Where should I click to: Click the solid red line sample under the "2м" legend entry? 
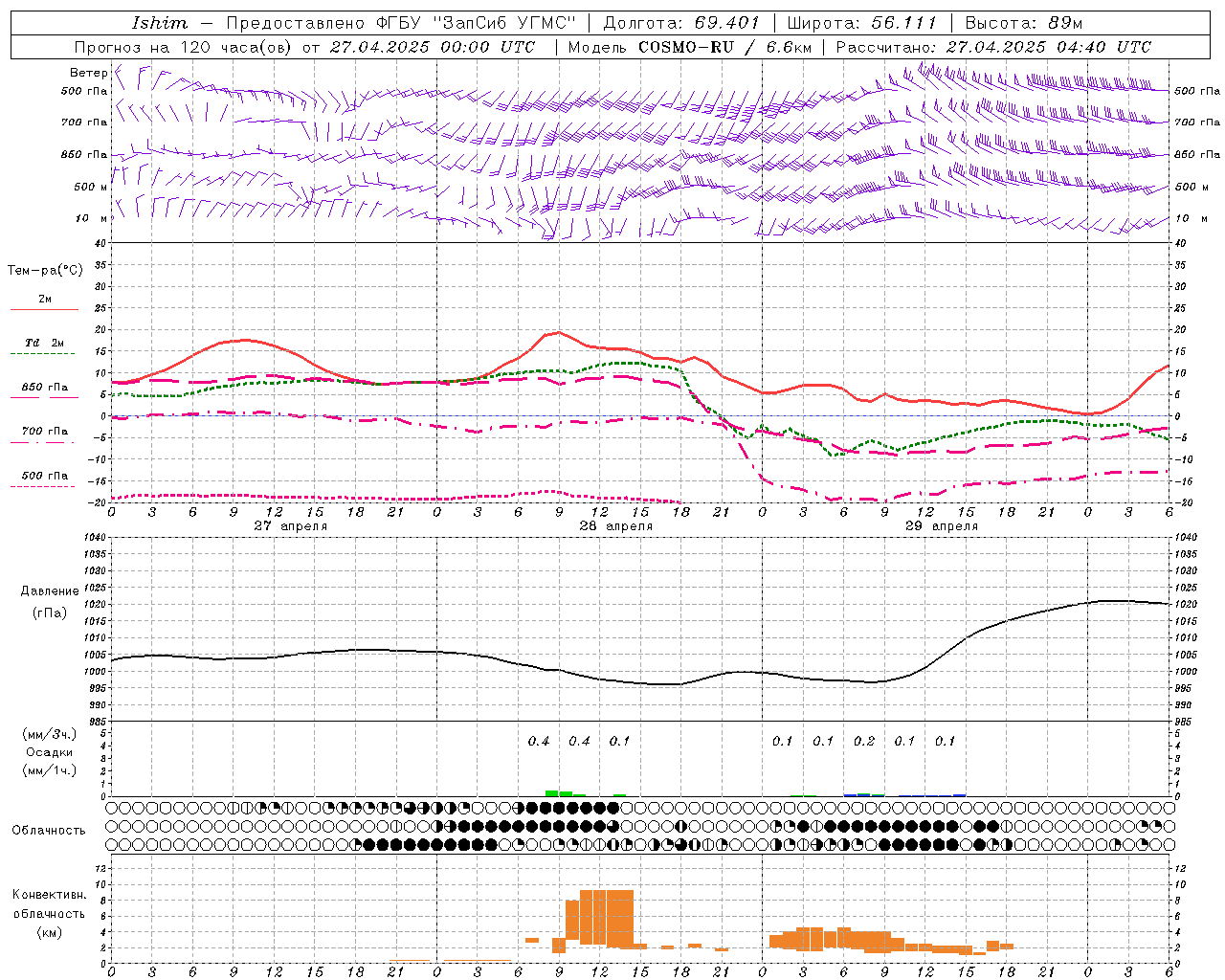pos(44,310)
